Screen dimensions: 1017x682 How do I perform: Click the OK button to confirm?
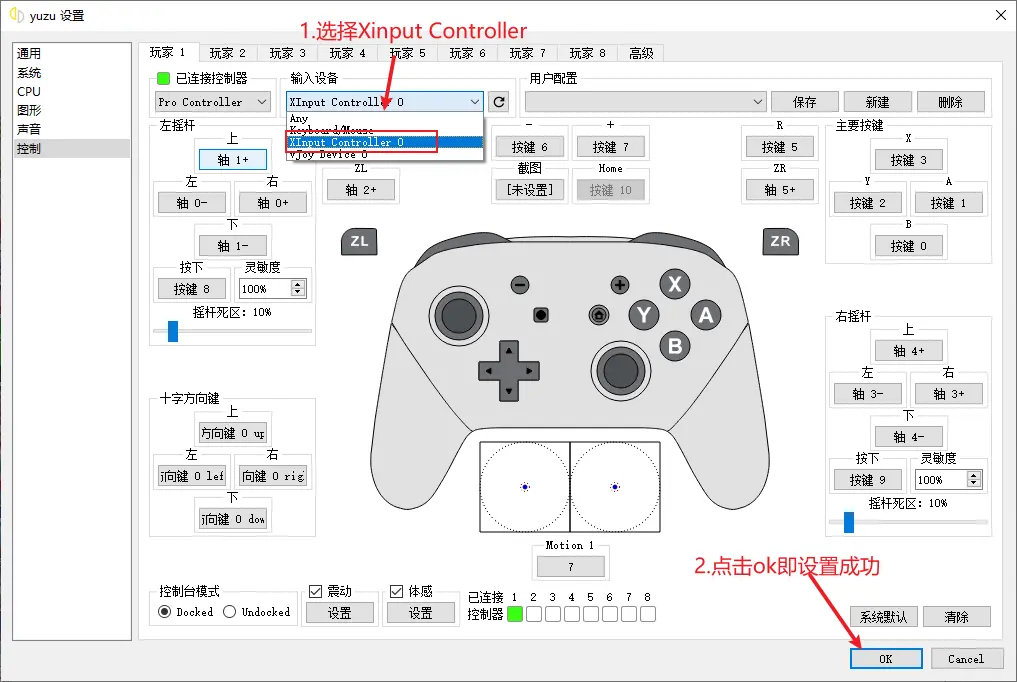click(x=885, y=658)
